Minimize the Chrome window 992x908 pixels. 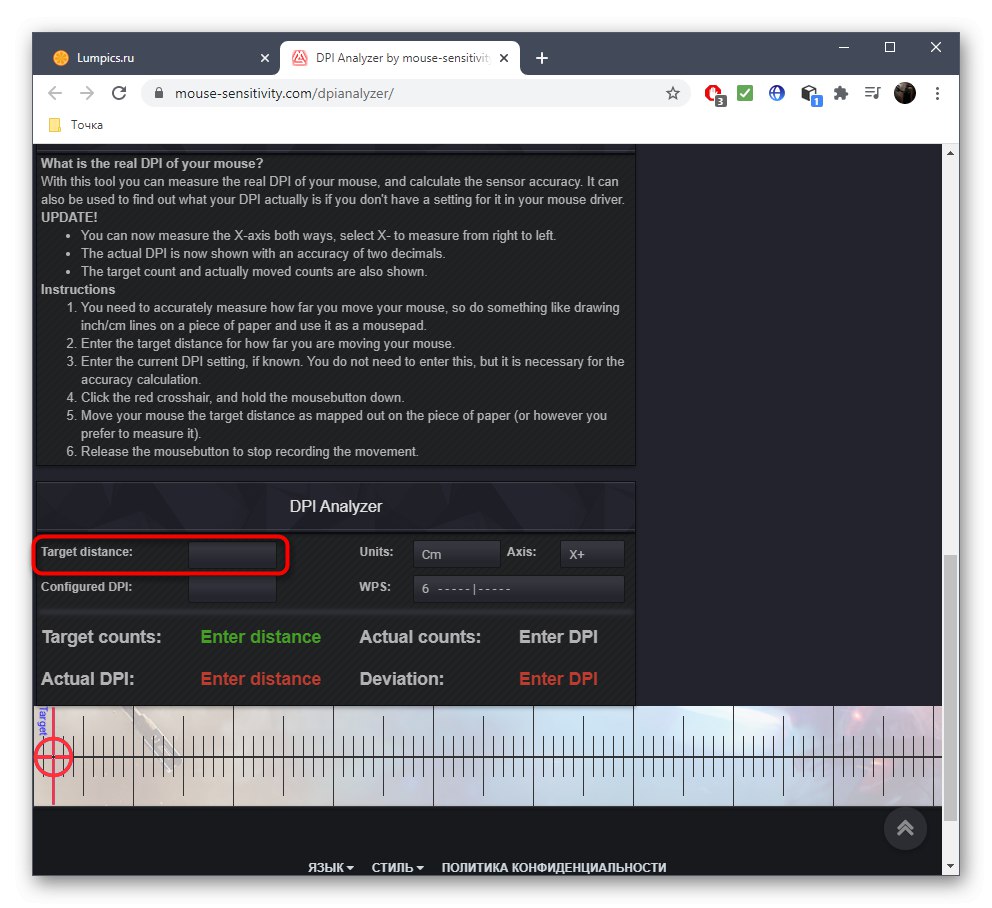[x=844, y=47]
